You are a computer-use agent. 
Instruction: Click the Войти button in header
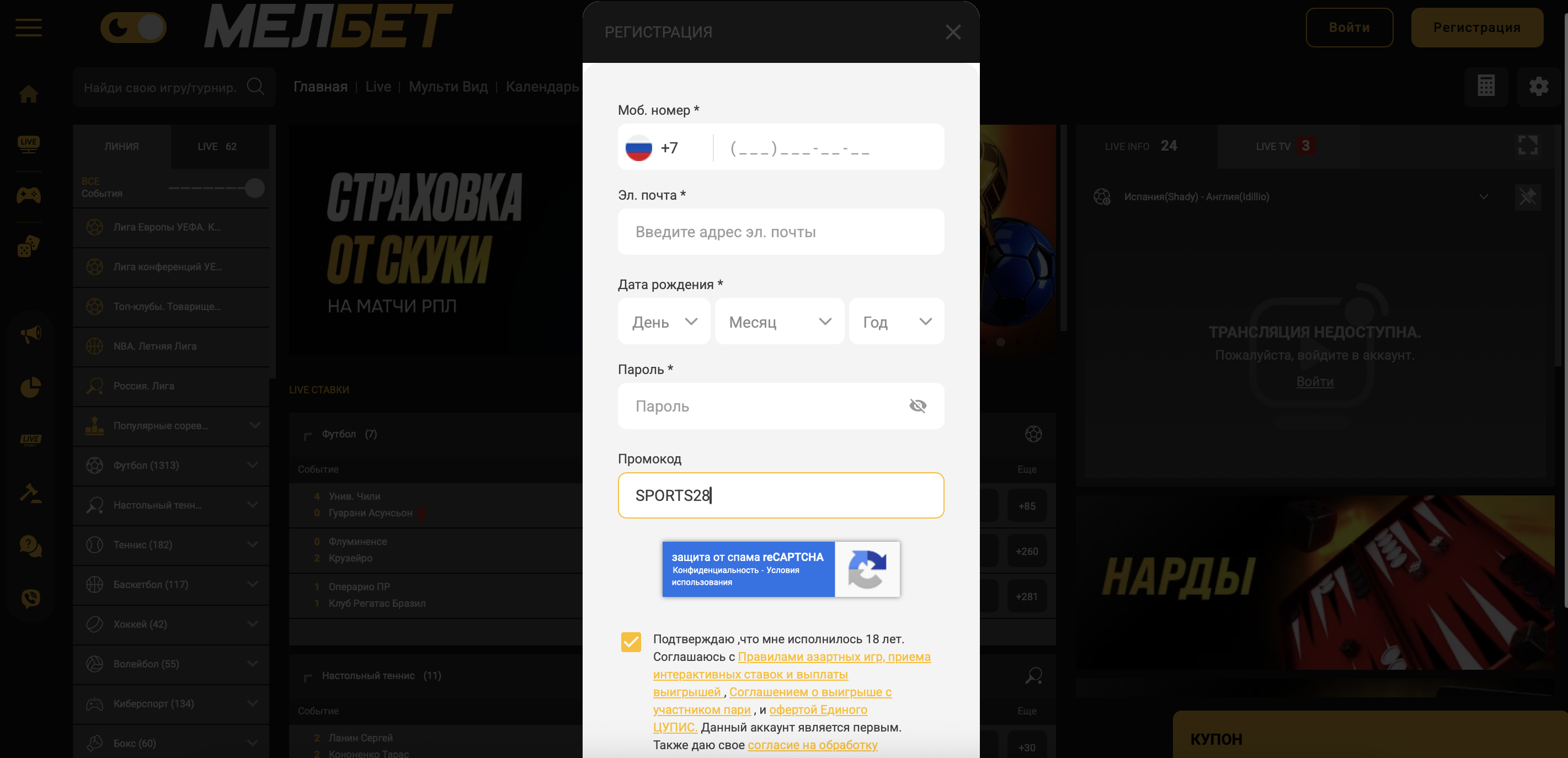coord(1349,28)
